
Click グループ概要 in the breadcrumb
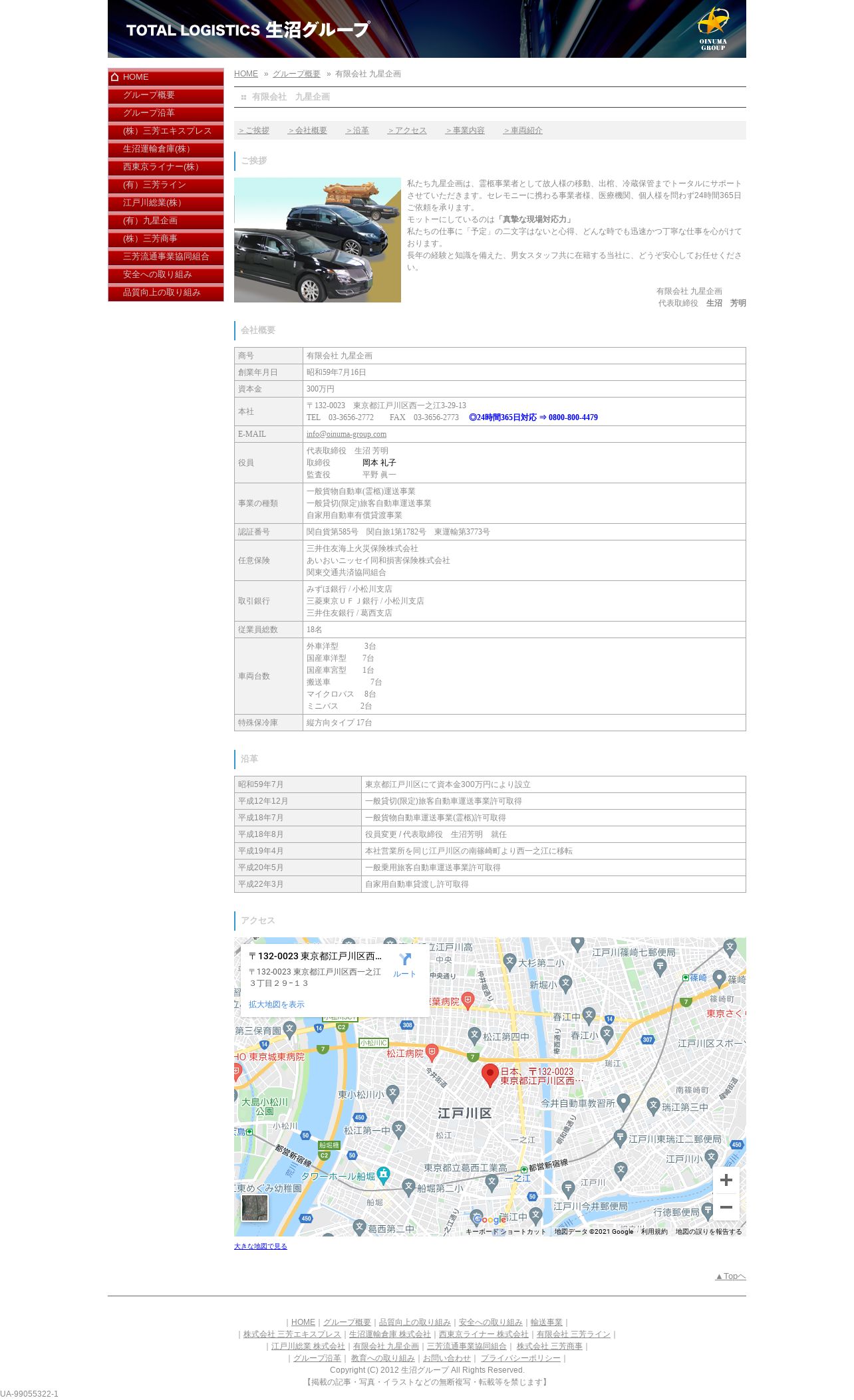point(297,74)
